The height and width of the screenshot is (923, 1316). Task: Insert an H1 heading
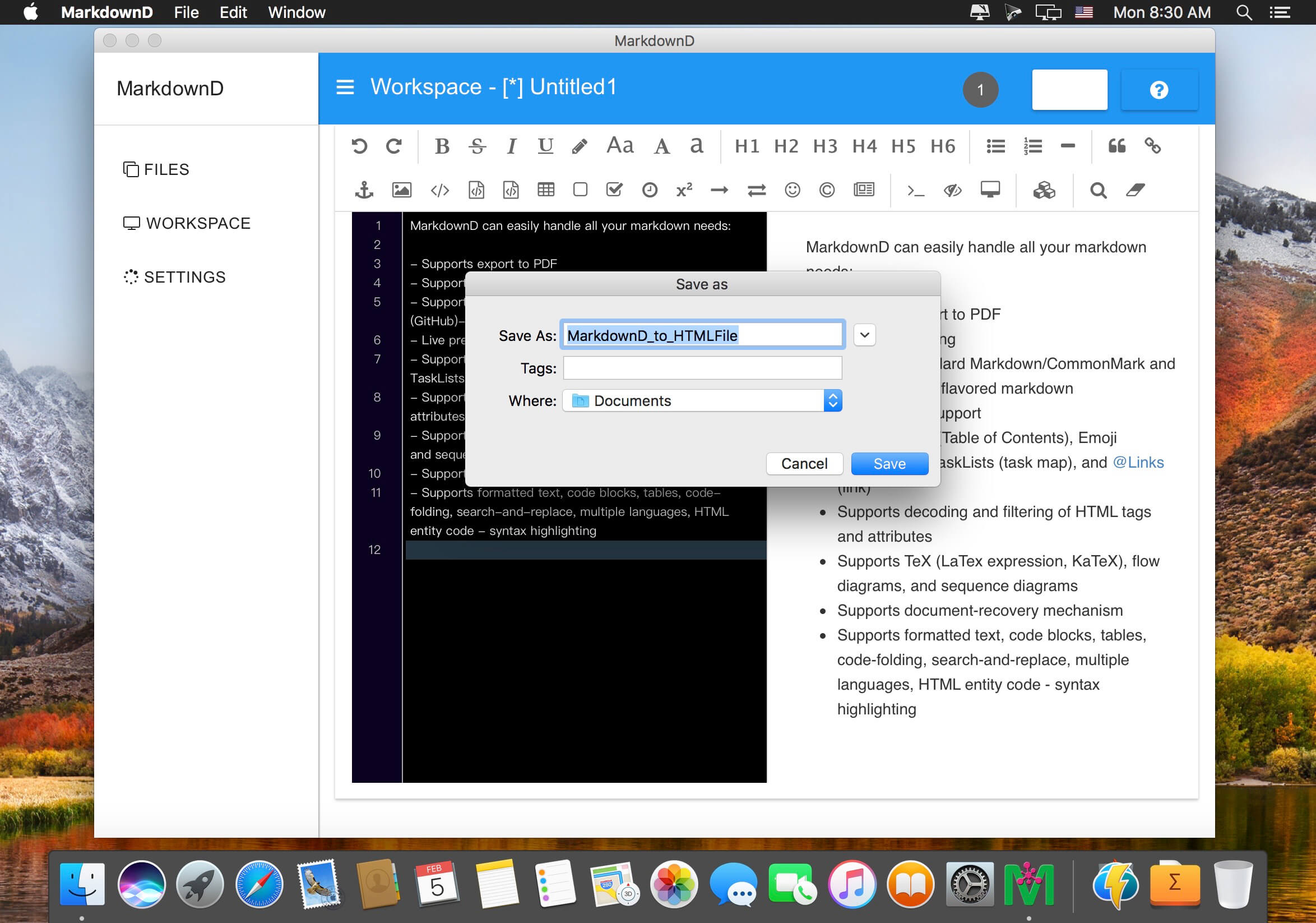tap(747, 146)
